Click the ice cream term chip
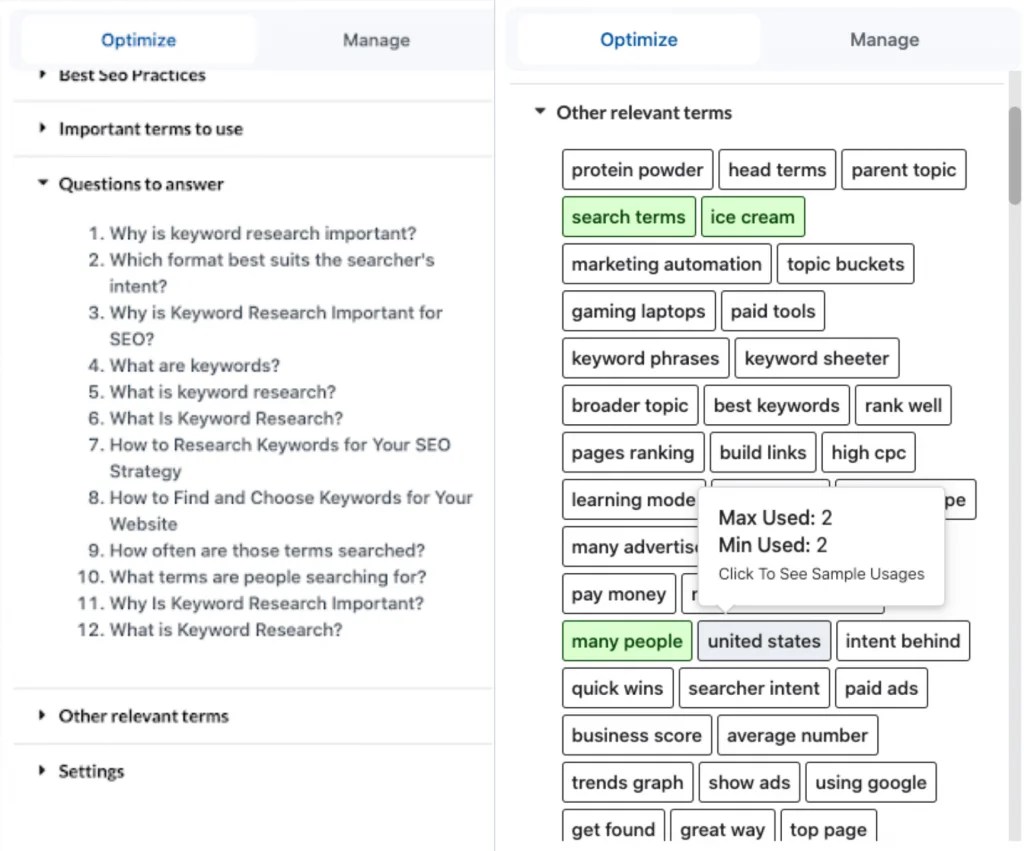Image resolution: width=1024 pixels, height=851 pixels. click(752, 217)
